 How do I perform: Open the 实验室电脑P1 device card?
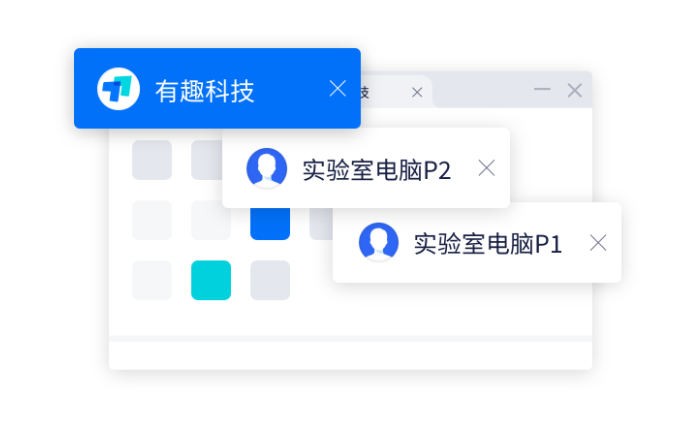pos(477,242)
